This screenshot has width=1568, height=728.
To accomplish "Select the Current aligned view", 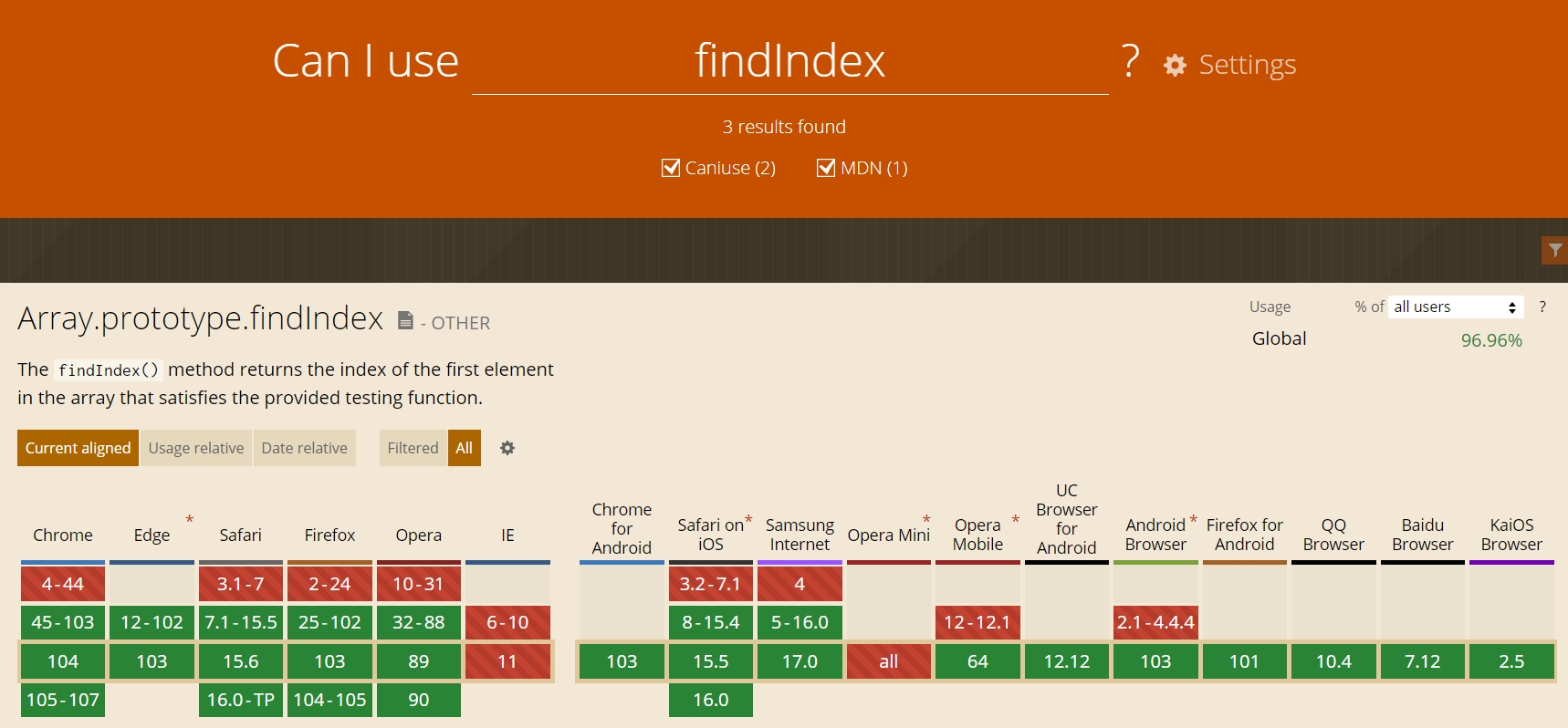I will (x=78, y=448).
